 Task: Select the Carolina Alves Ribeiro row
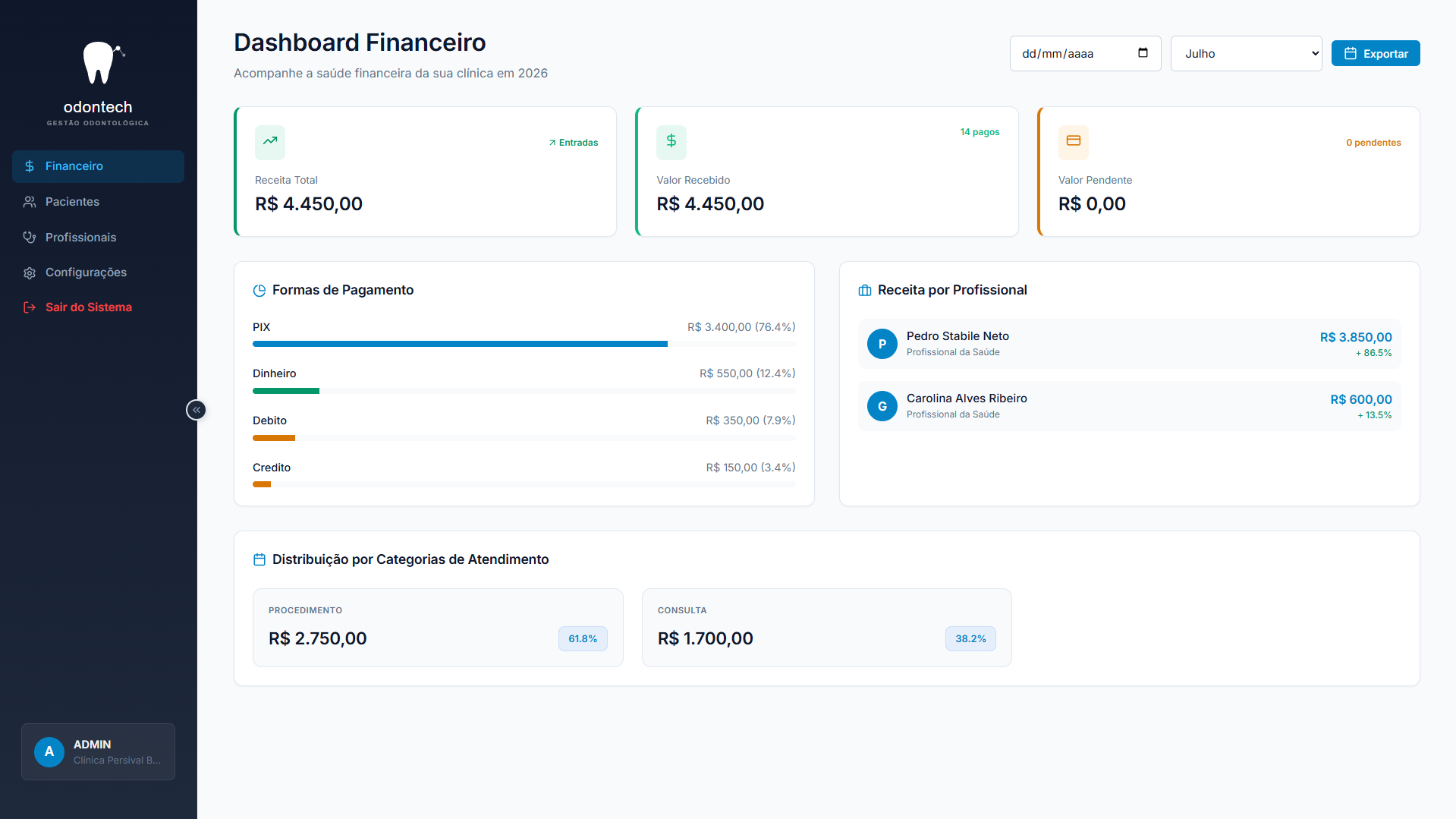click(1129, 406)
